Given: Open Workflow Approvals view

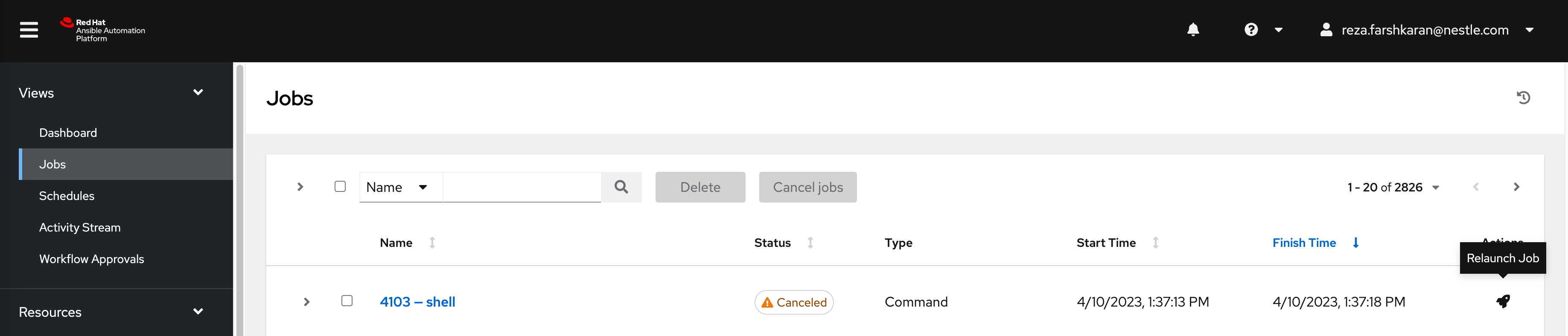Looking at the screenshot, I should (x=91, y=259).
